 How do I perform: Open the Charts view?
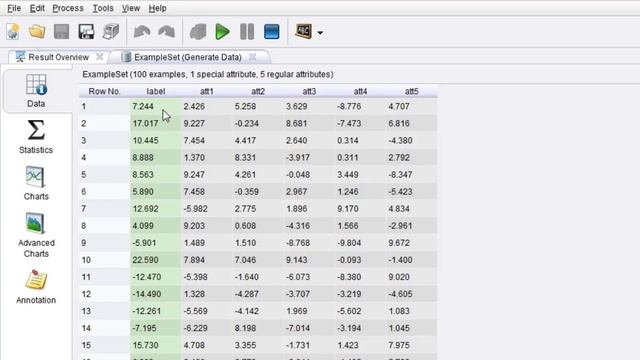point(36,183)
